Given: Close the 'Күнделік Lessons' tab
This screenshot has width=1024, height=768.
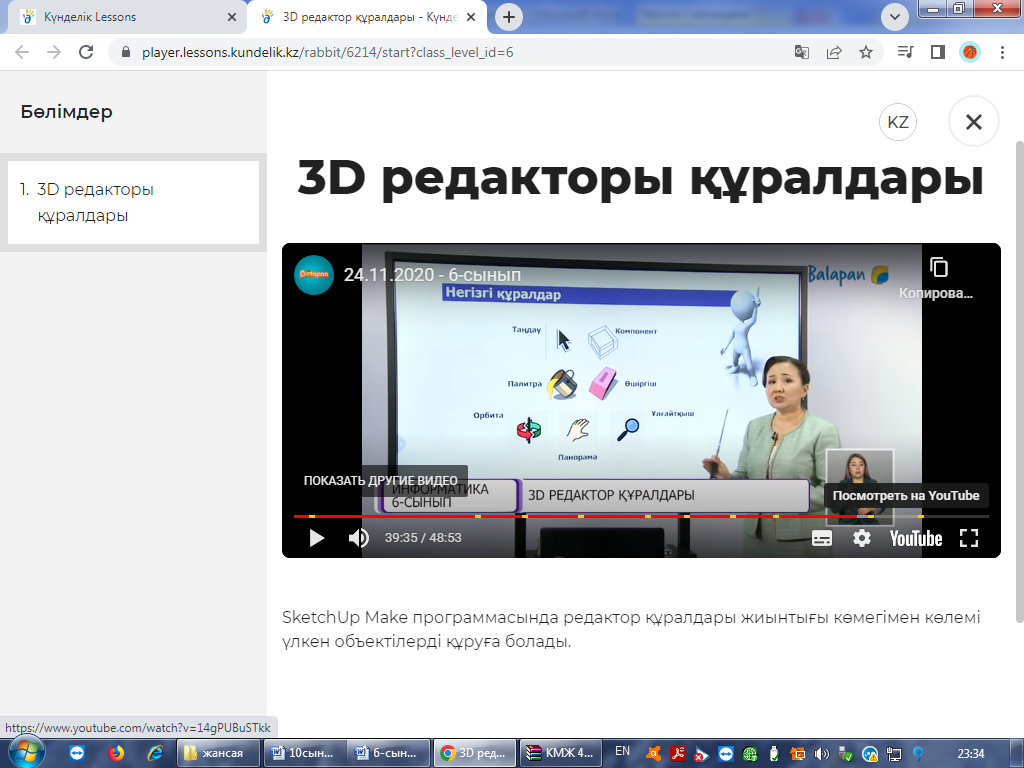Looking at the screenshot, I should [x=231, y=17].
